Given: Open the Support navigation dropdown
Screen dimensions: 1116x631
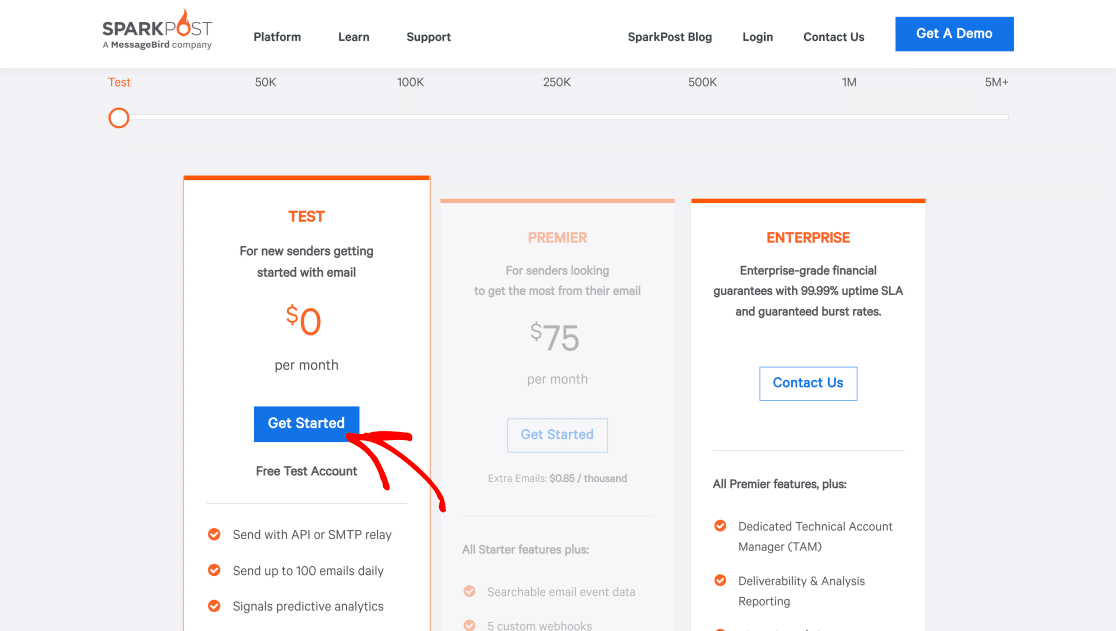Looking at the screenshot, I should 428,37.
